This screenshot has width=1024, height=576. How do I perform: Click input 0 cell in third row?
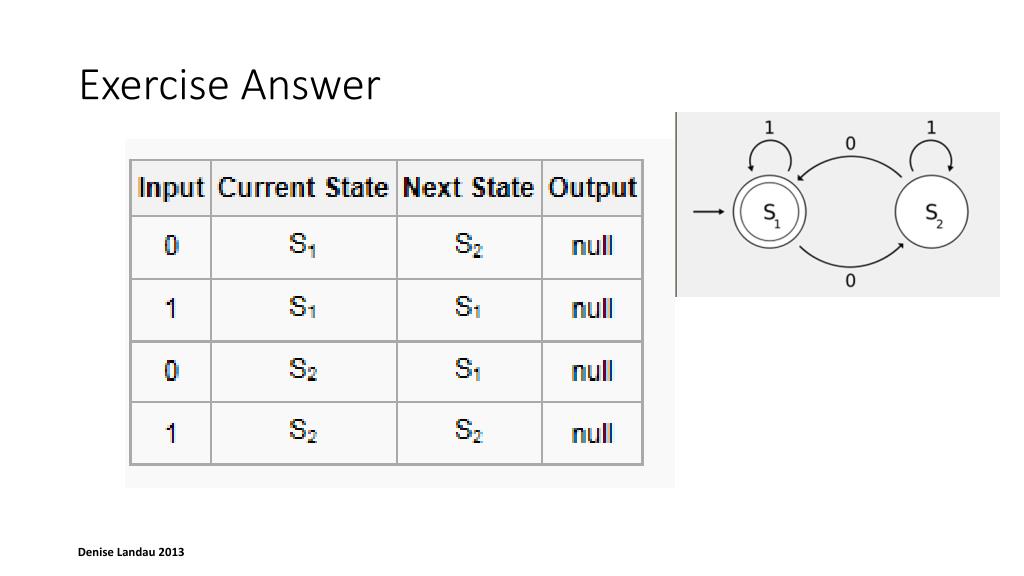[171, 372]
